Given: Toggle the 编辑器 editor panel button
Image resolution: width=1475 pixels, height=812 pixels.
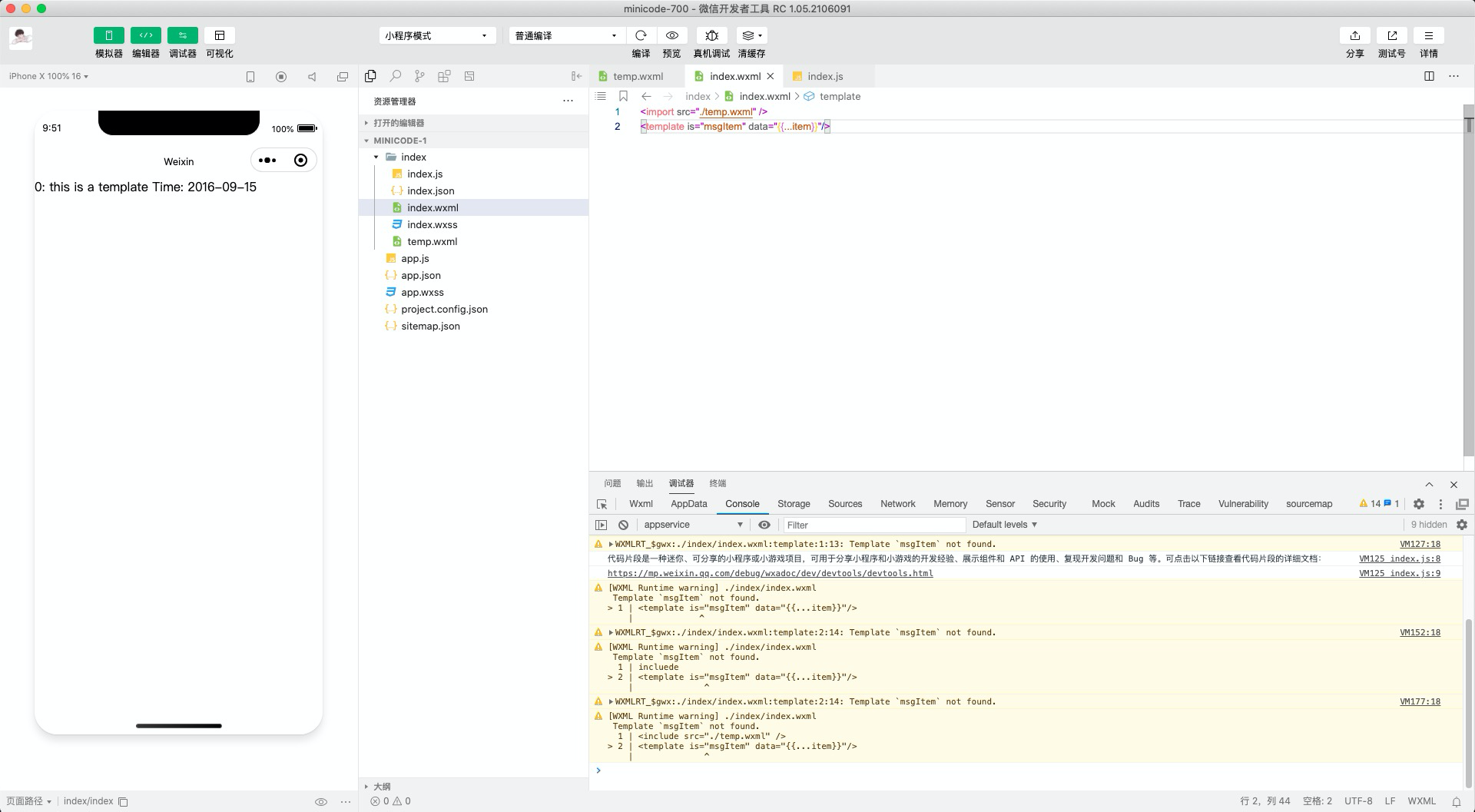Looking at the screenshot, I should [145, 35].
